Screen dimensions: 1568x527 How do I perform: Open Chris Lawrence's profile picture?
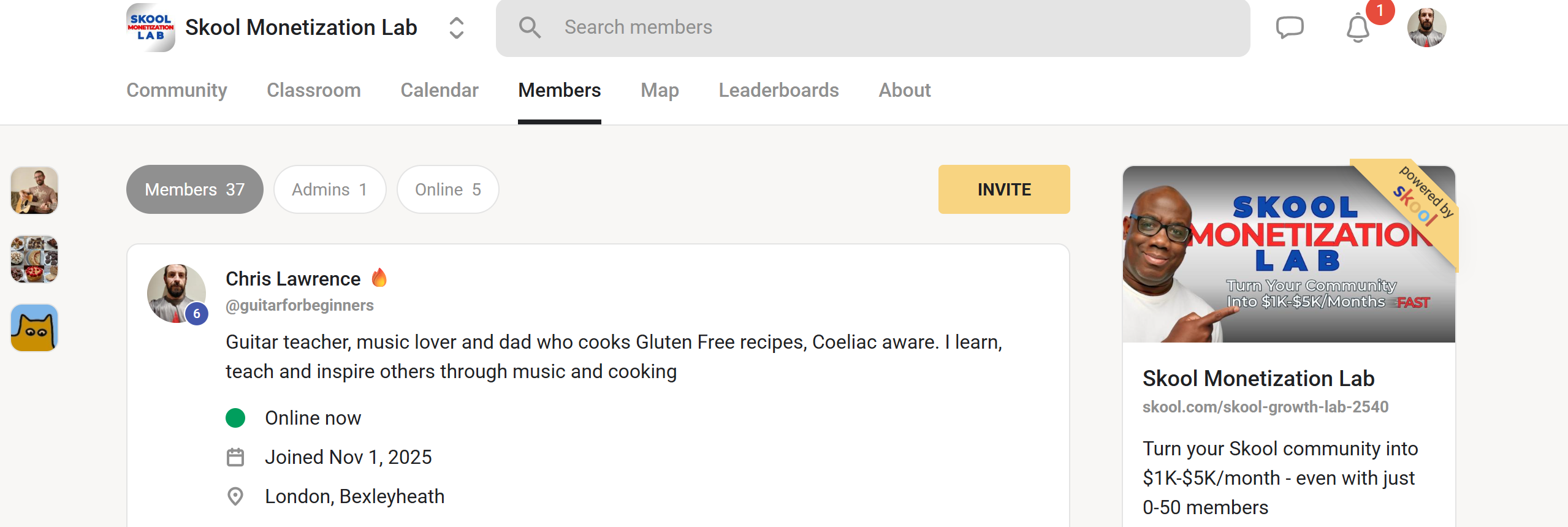177,293
